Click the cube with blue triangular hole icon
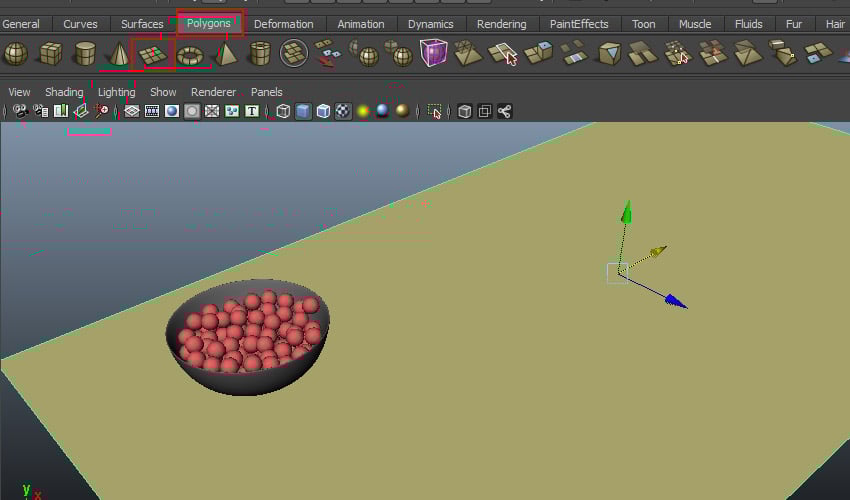Viewport: 850px width, 500px height. coord(609,53)
